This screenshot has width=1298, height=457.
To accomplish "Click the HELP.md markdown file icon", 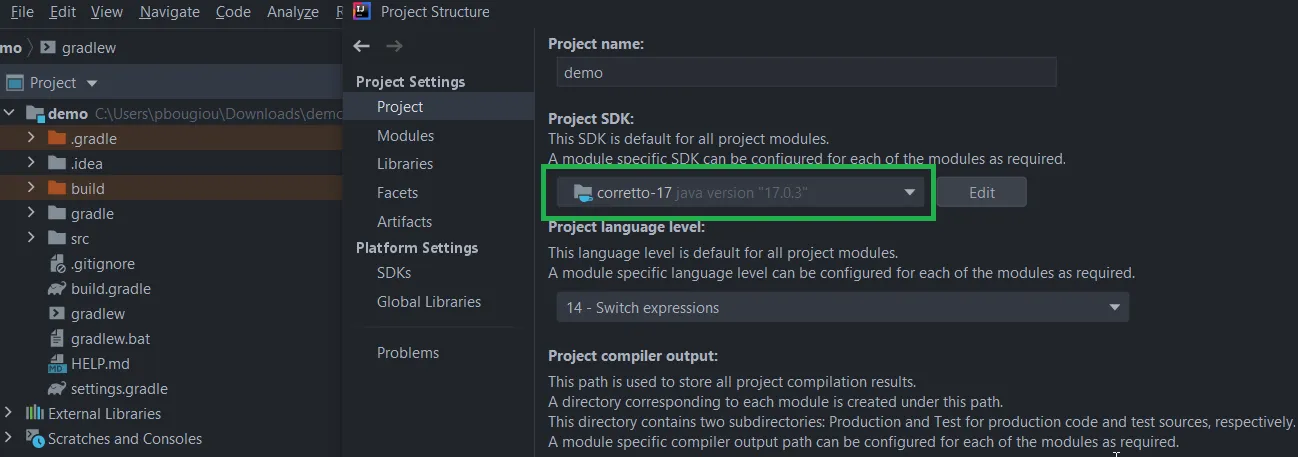I will tap(57, 364).
